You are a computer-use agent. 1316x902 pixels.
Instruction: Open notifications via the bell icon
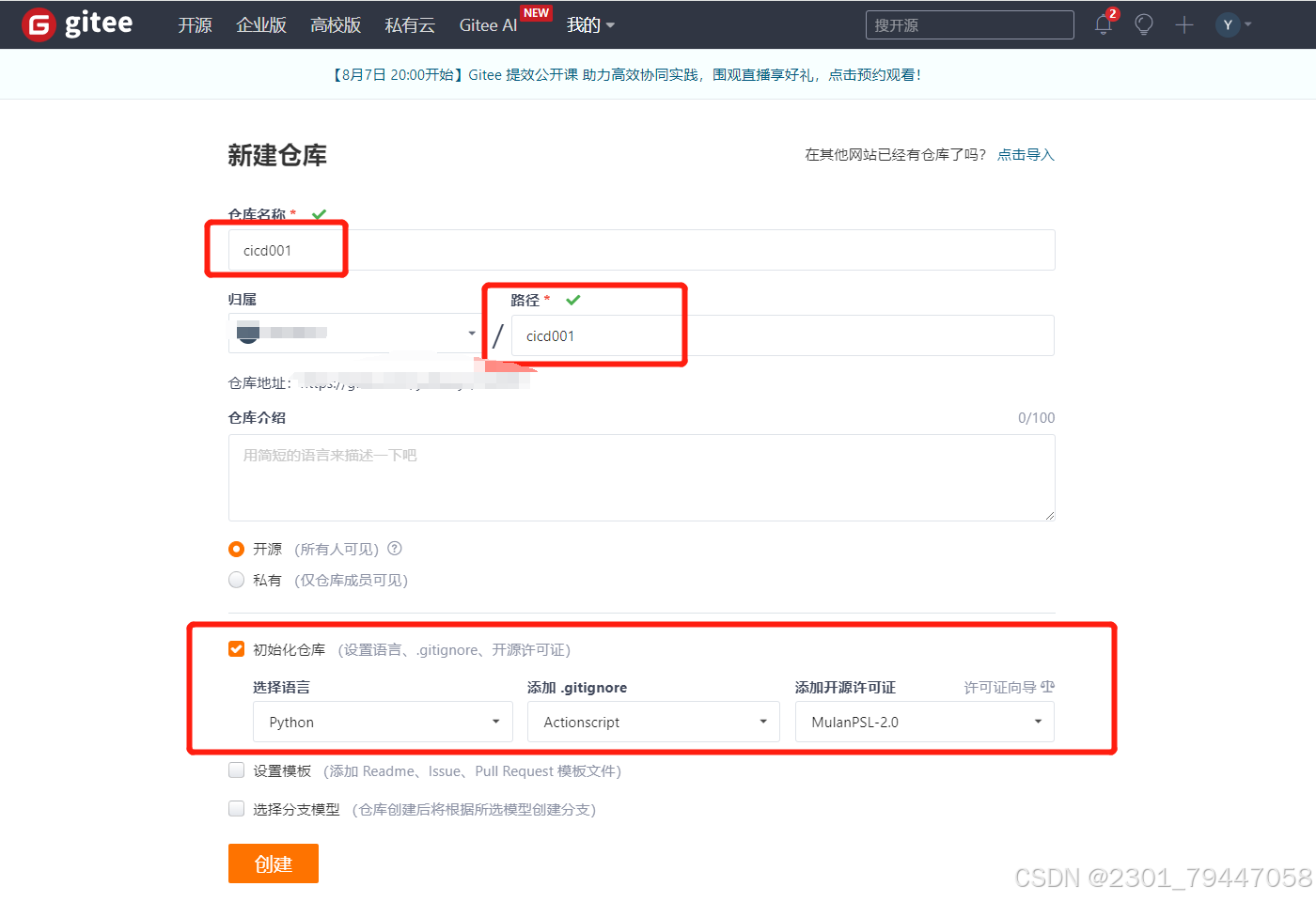point(1102,24)
